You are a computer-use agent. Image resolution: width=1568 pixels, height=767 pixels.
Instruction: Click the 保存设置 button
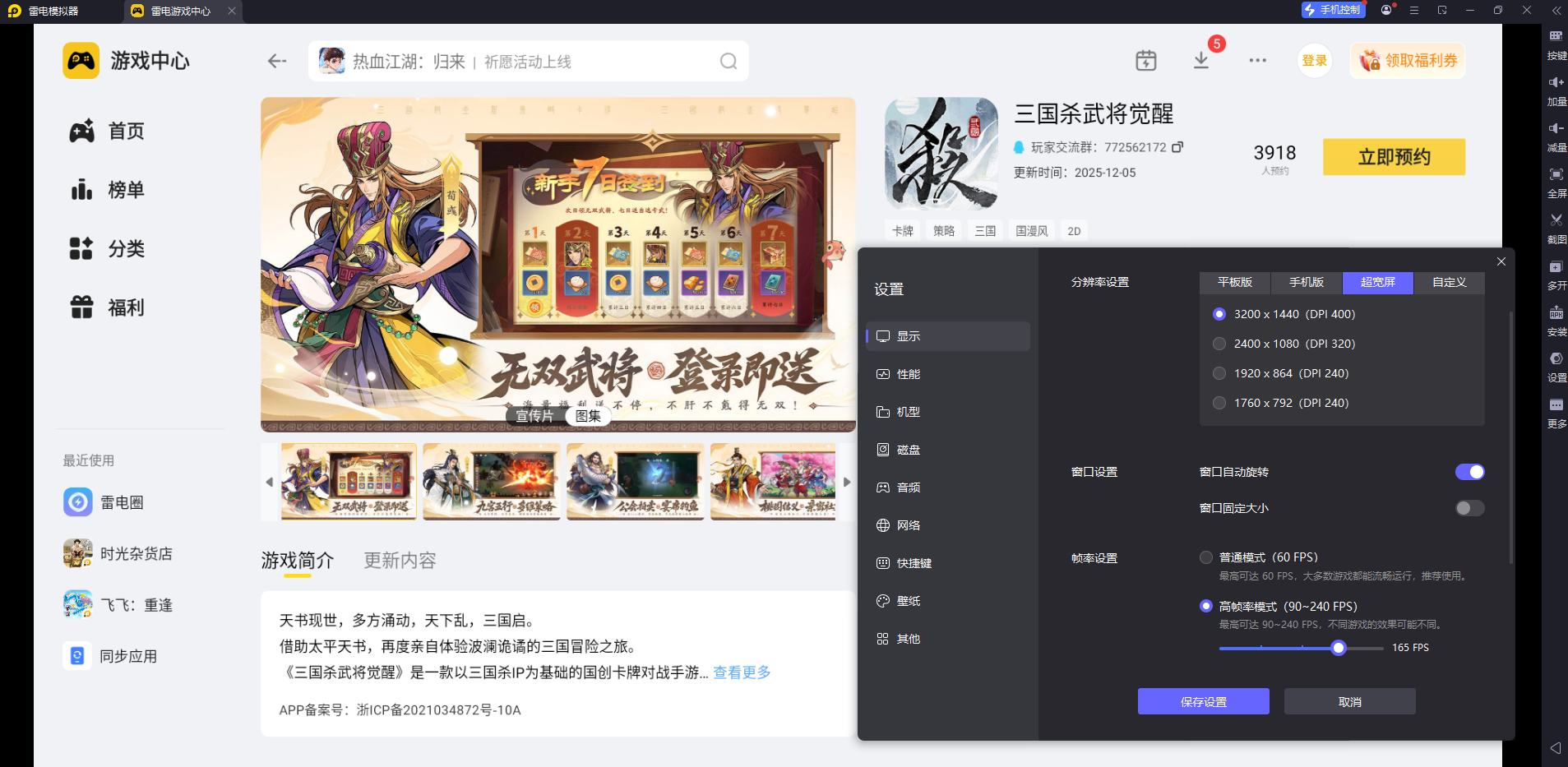click(x=1204, y=702)
